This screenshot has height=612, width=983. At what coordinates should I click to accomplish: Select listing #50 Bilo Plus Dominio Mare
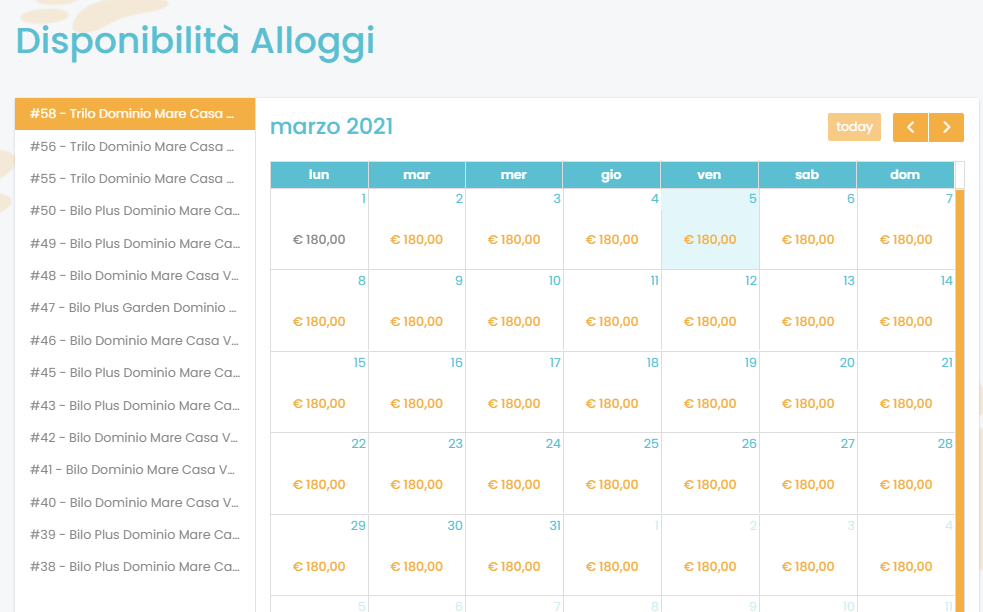coord(134,211)
